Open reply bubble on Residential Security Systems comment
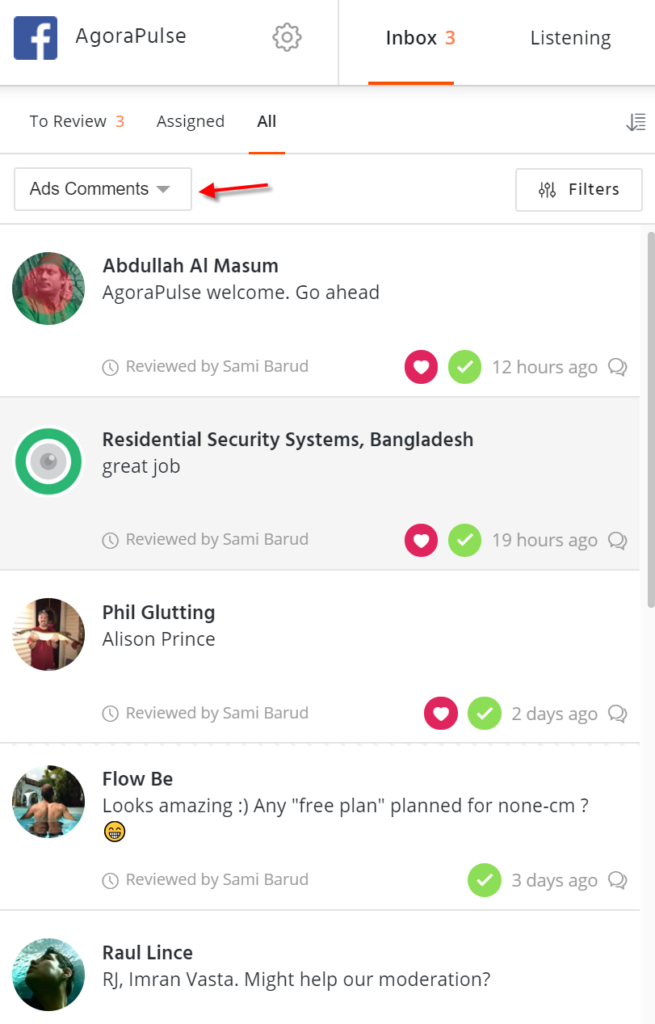655x1024 pixels. tap(618, 541)
